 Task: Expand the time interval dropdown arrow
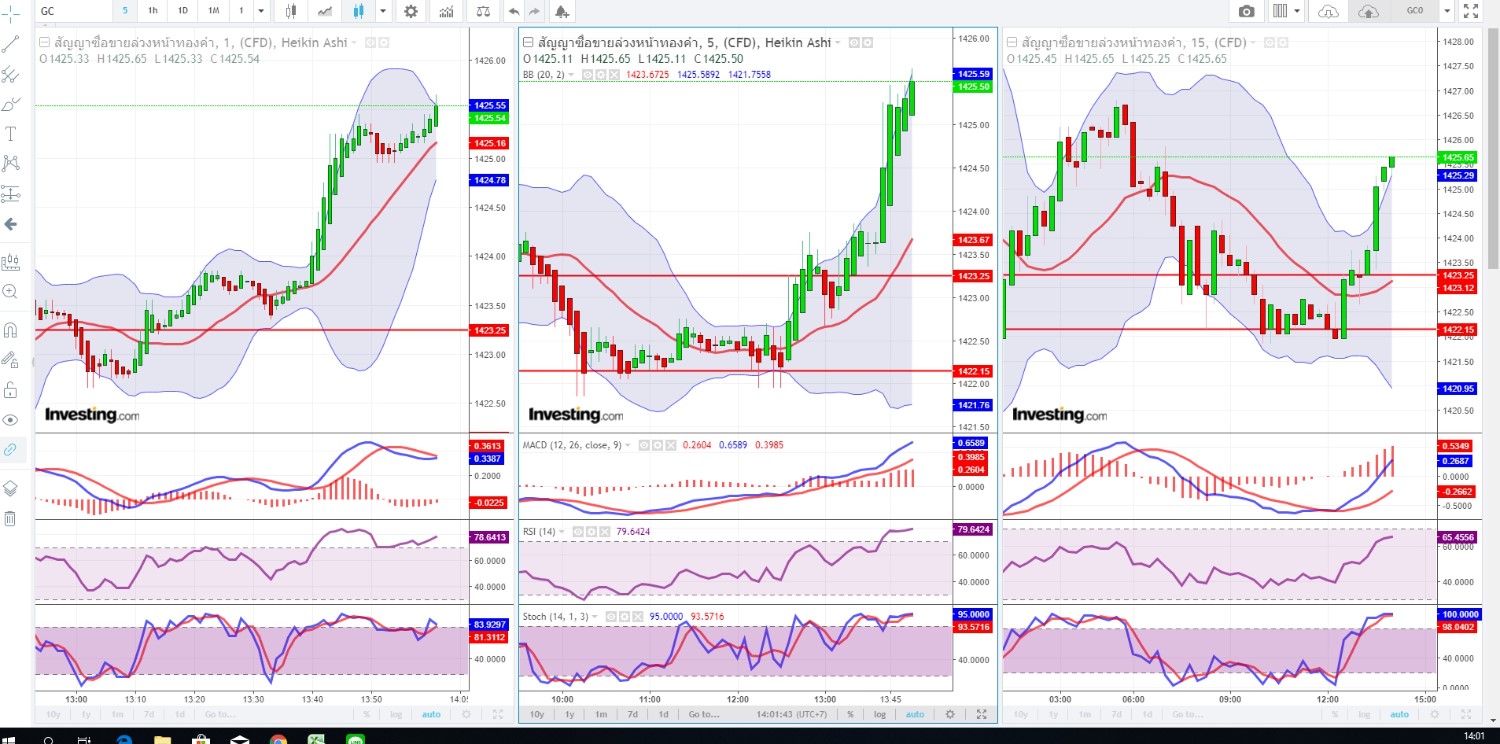coord(261,11)
